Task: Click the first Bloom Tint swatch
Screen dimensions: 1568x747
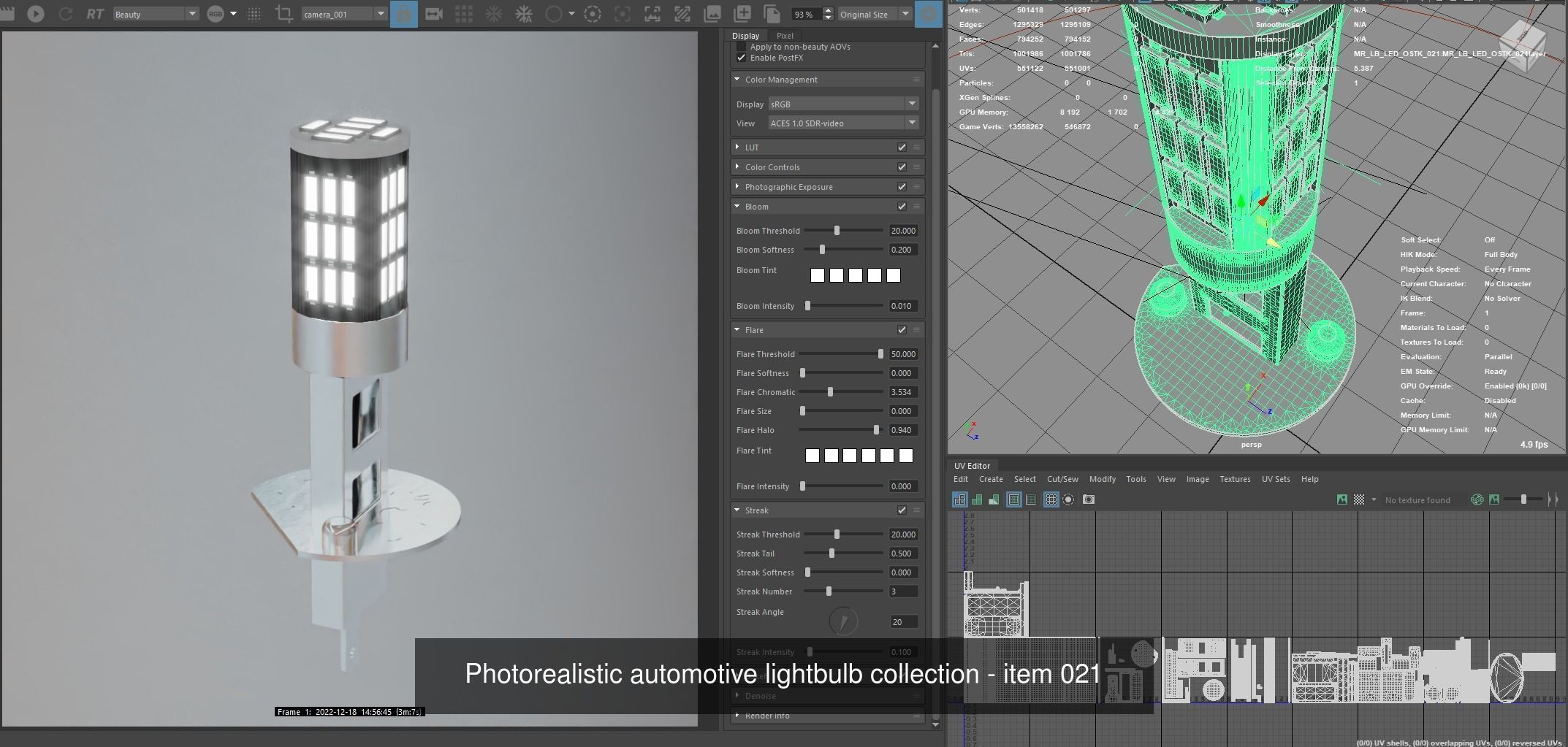Action: (x=818, y=275)
